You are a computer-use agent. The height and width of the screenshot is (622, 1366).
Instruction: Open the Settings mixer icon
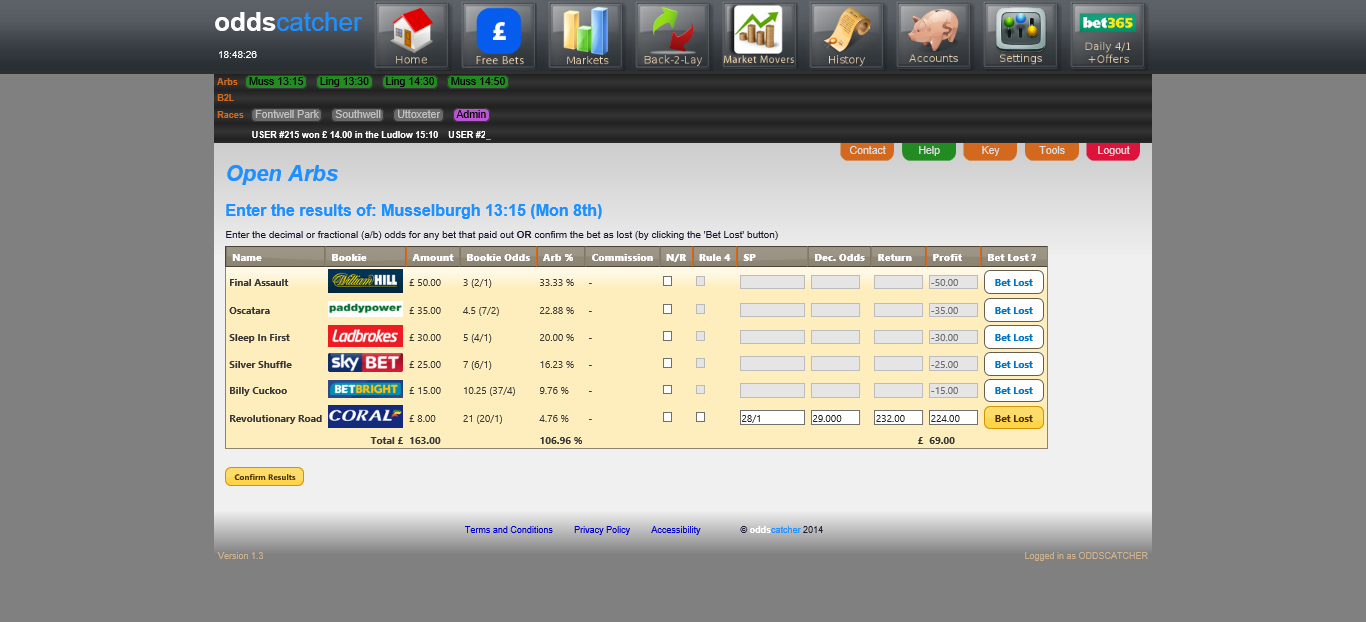(x=1020, y=36)
